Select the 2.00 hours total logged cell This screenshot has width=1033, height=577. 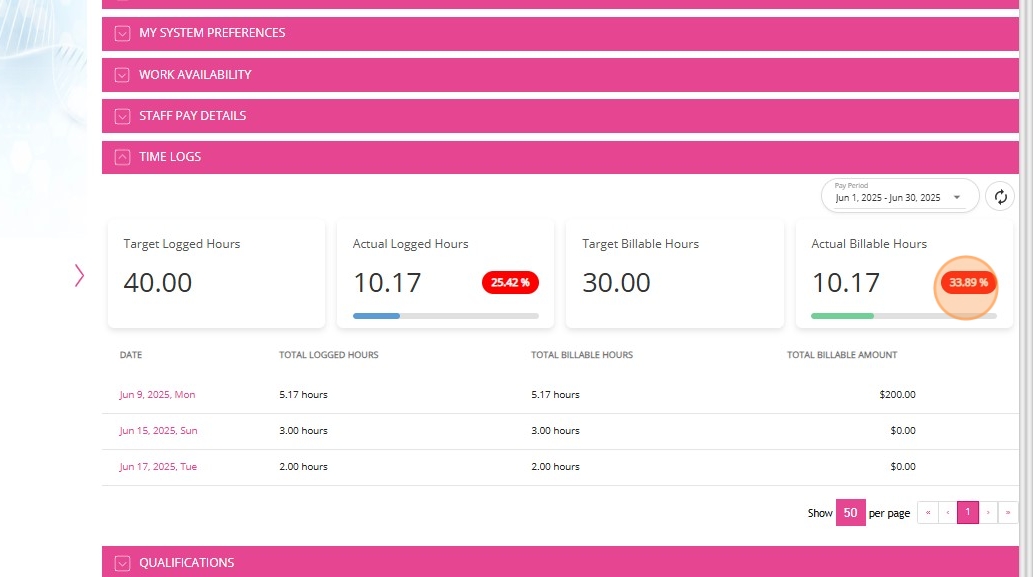pos(303,466)
